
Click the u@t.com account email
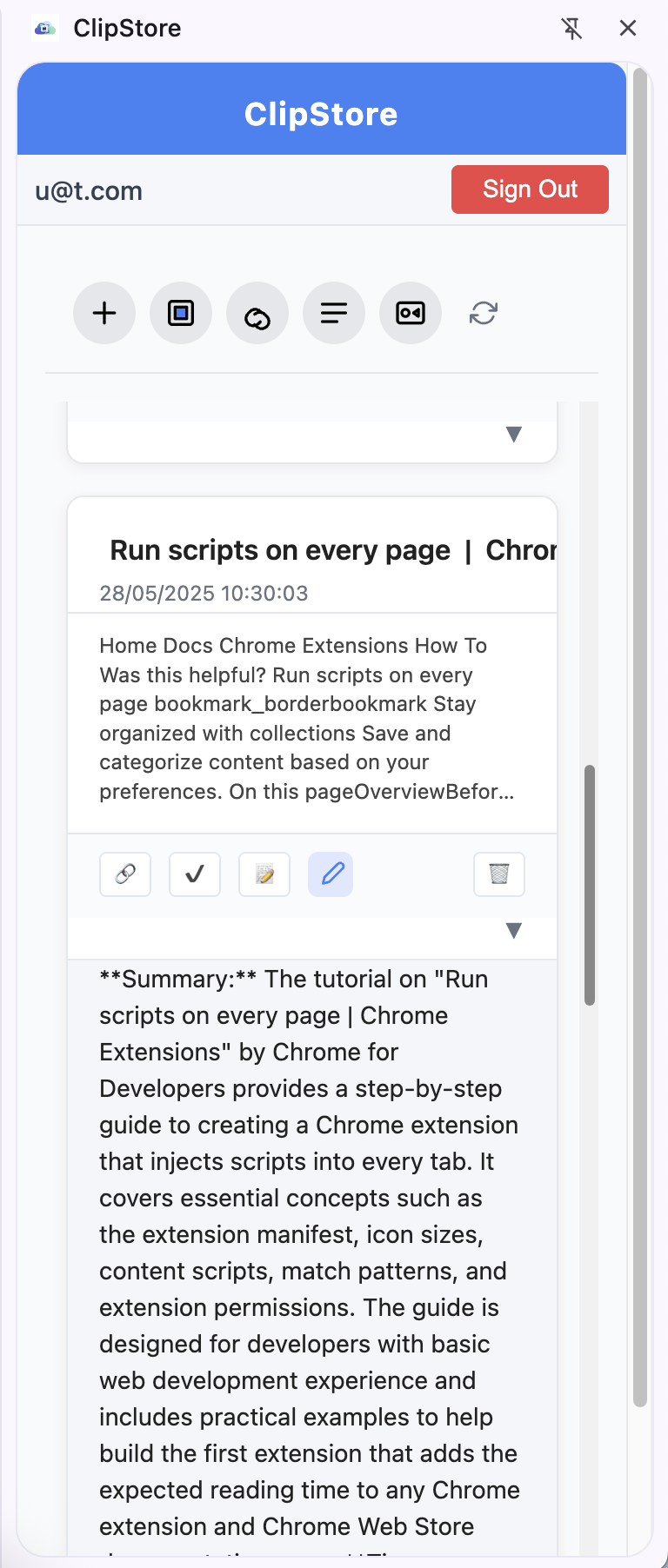coord(89,191)
